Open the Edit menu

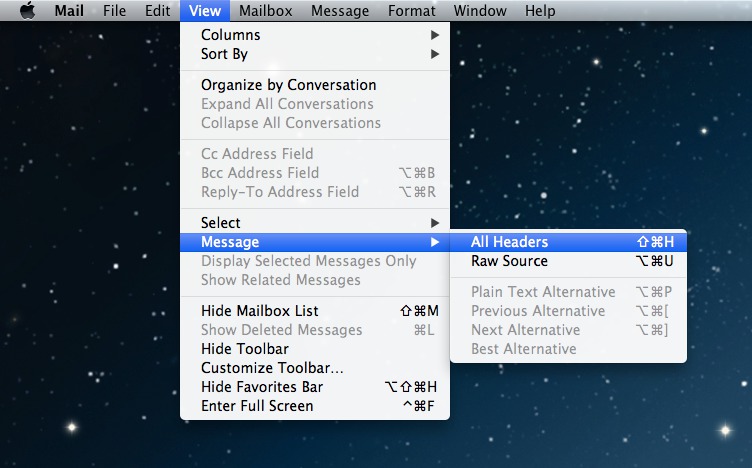pos(157,10)
